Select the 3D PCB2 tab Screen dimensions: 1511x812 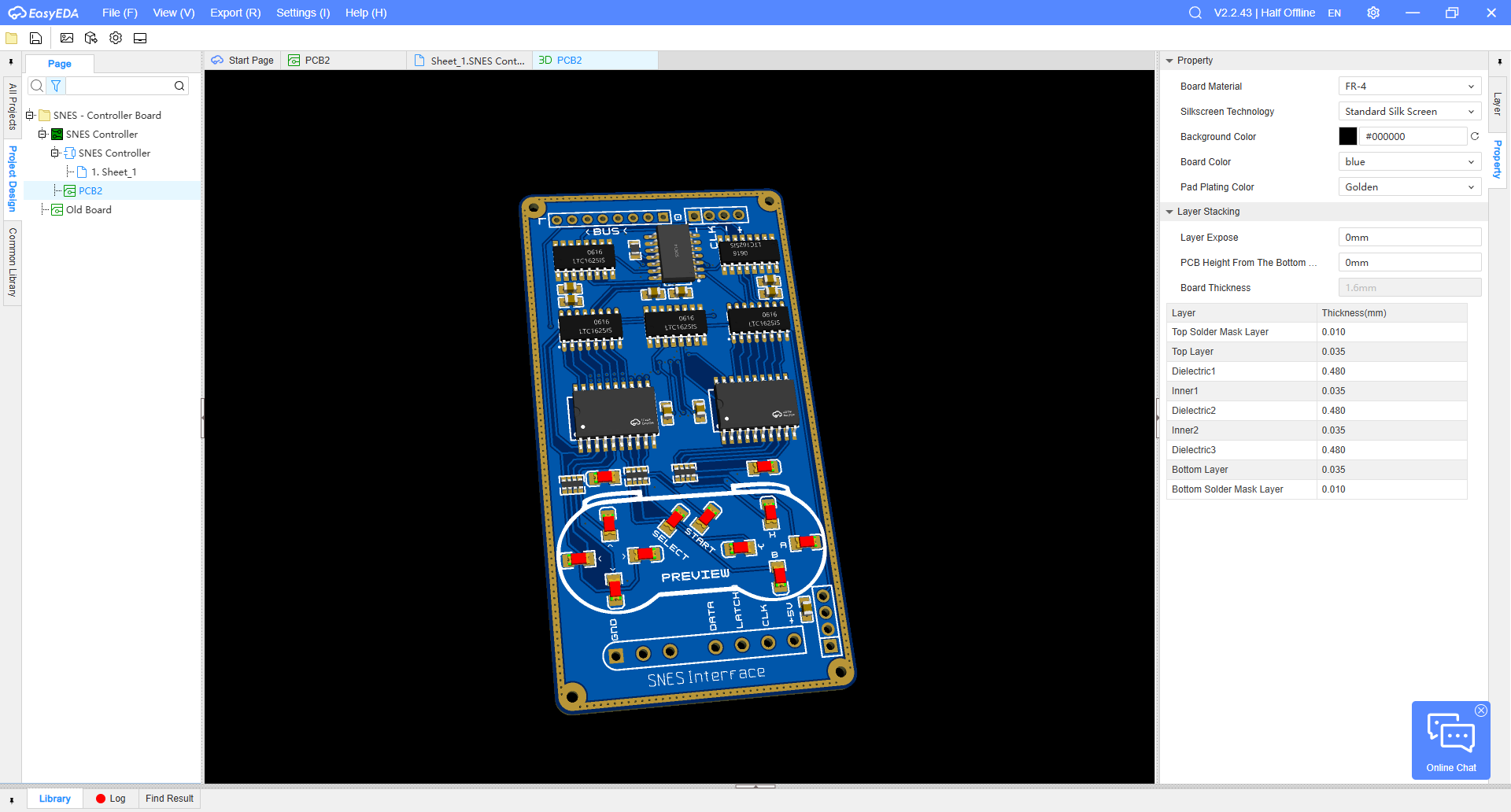click(x=595, y=61)
